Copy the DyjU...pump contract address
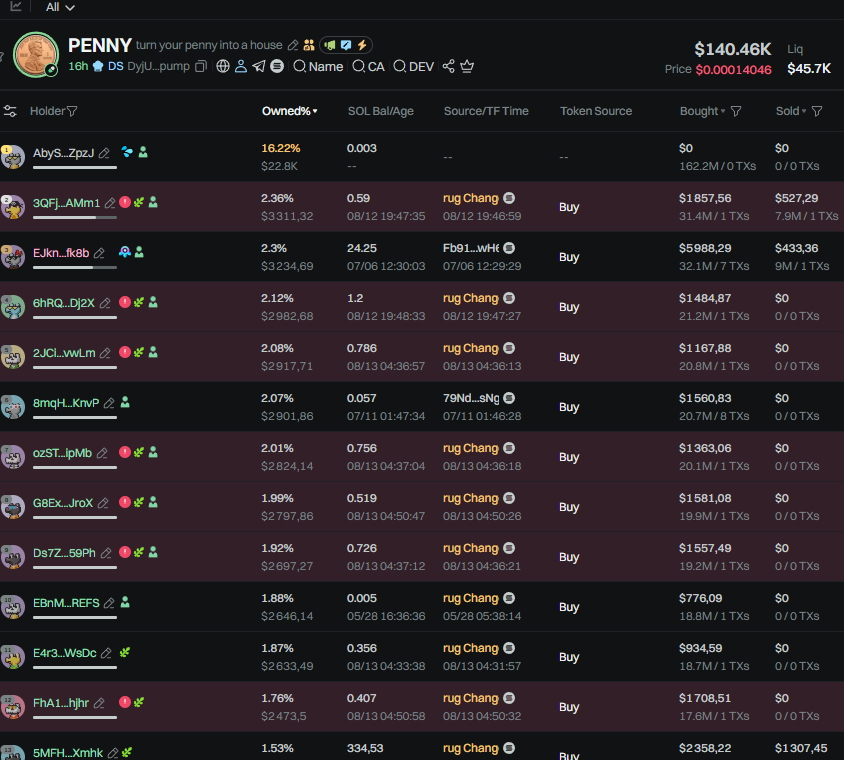 click(x=201, y=67)
